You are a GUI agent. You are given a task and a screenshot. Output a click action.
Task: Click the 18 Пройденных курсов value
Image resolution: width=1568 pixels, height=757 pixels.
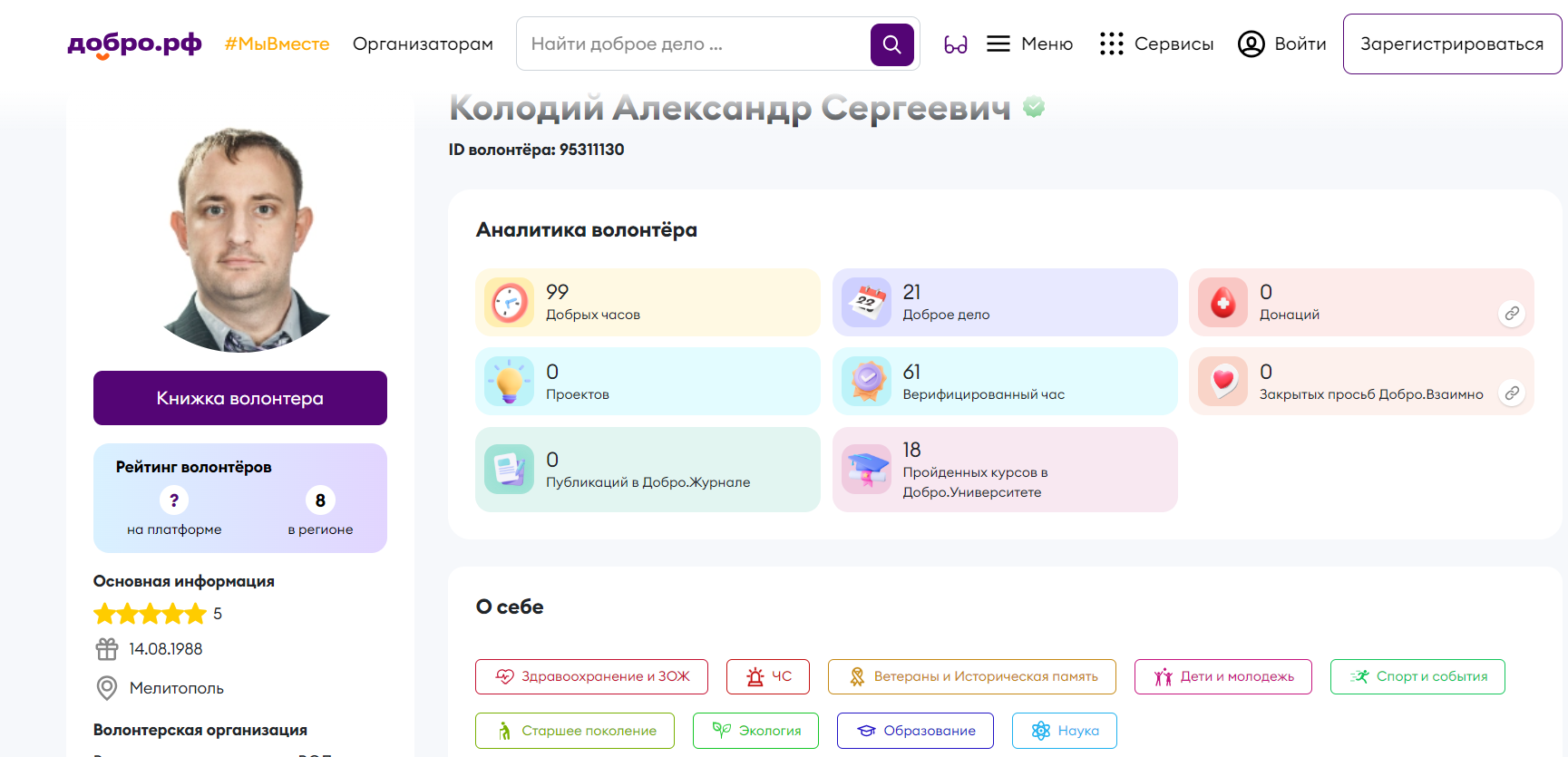[912, 450]
